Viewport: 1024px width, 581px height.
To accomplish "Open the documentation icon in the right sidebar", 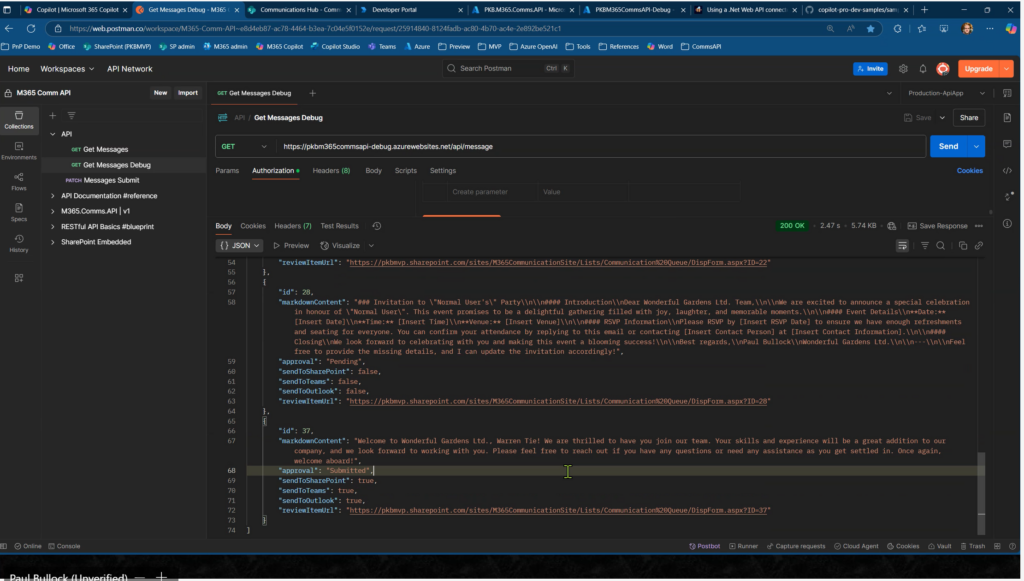I will (1007, 118).
